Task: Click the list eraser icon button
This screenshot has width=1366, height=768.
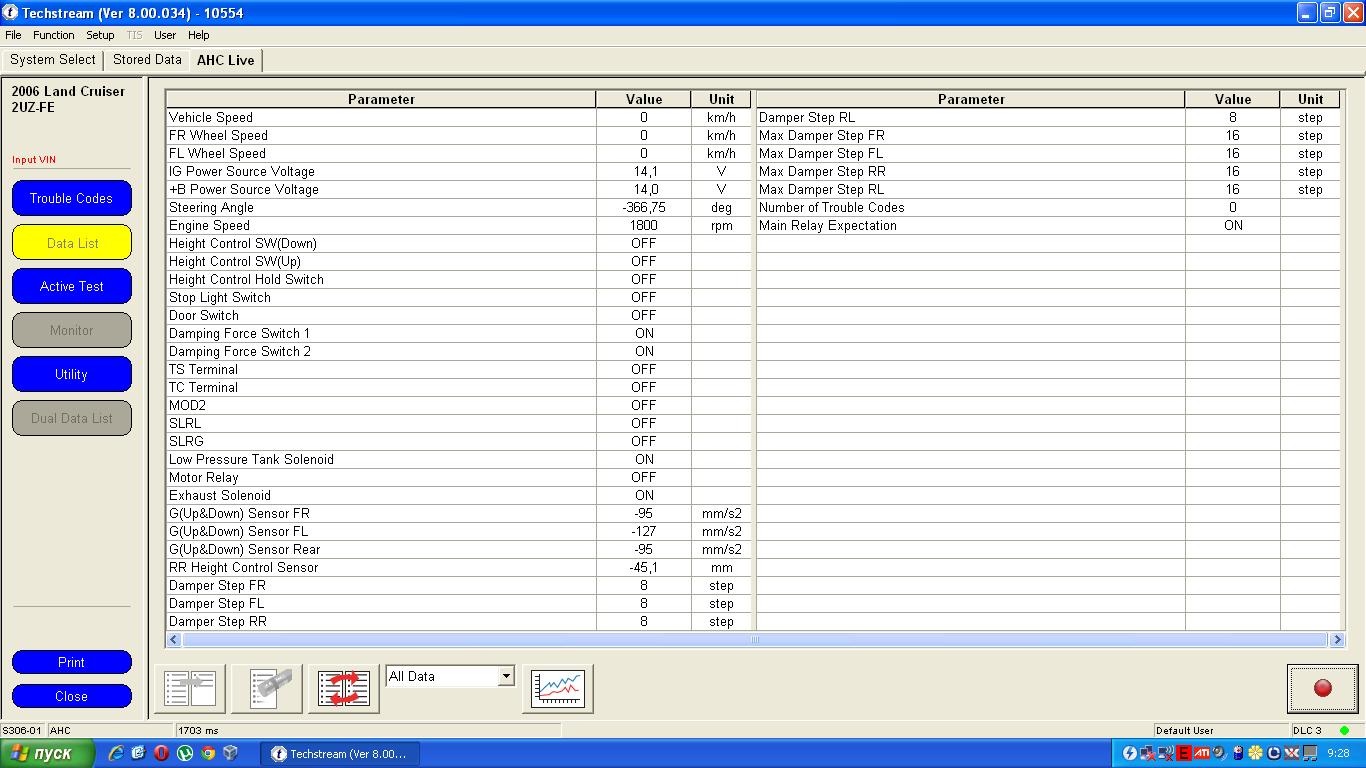Action: click(x=266, y=688)
